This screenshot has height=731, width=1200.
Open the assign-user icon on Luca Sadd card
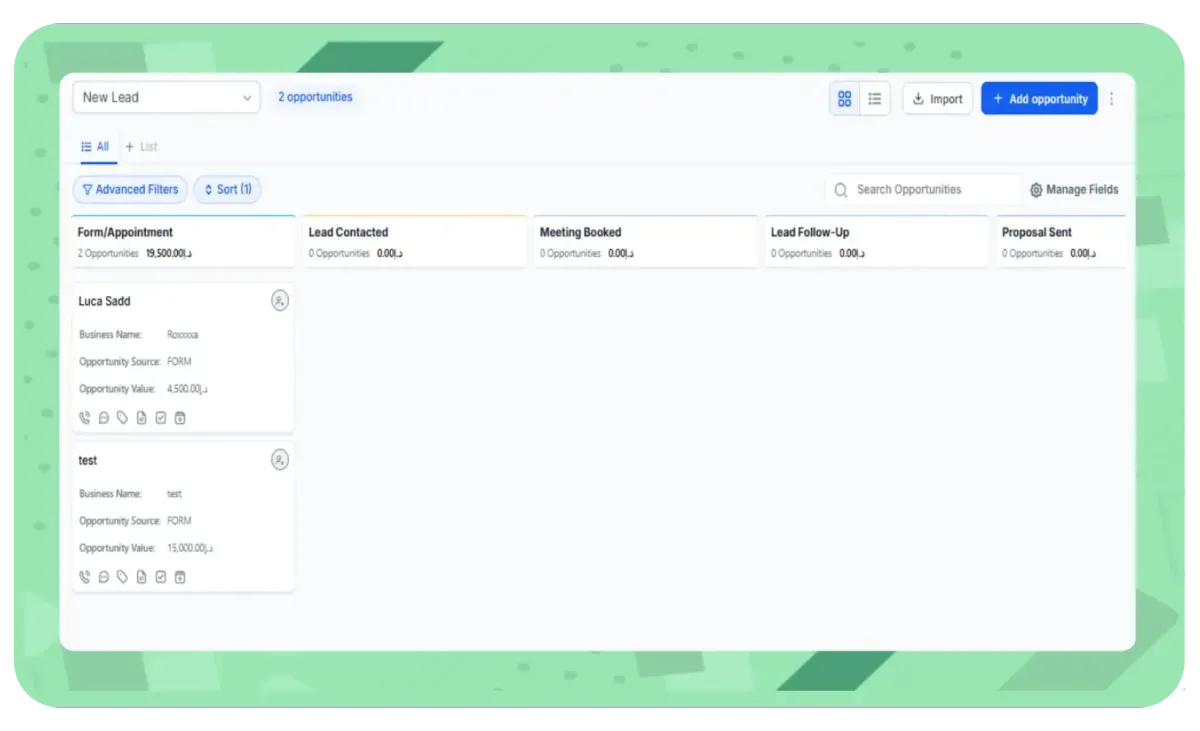(280, 300)
